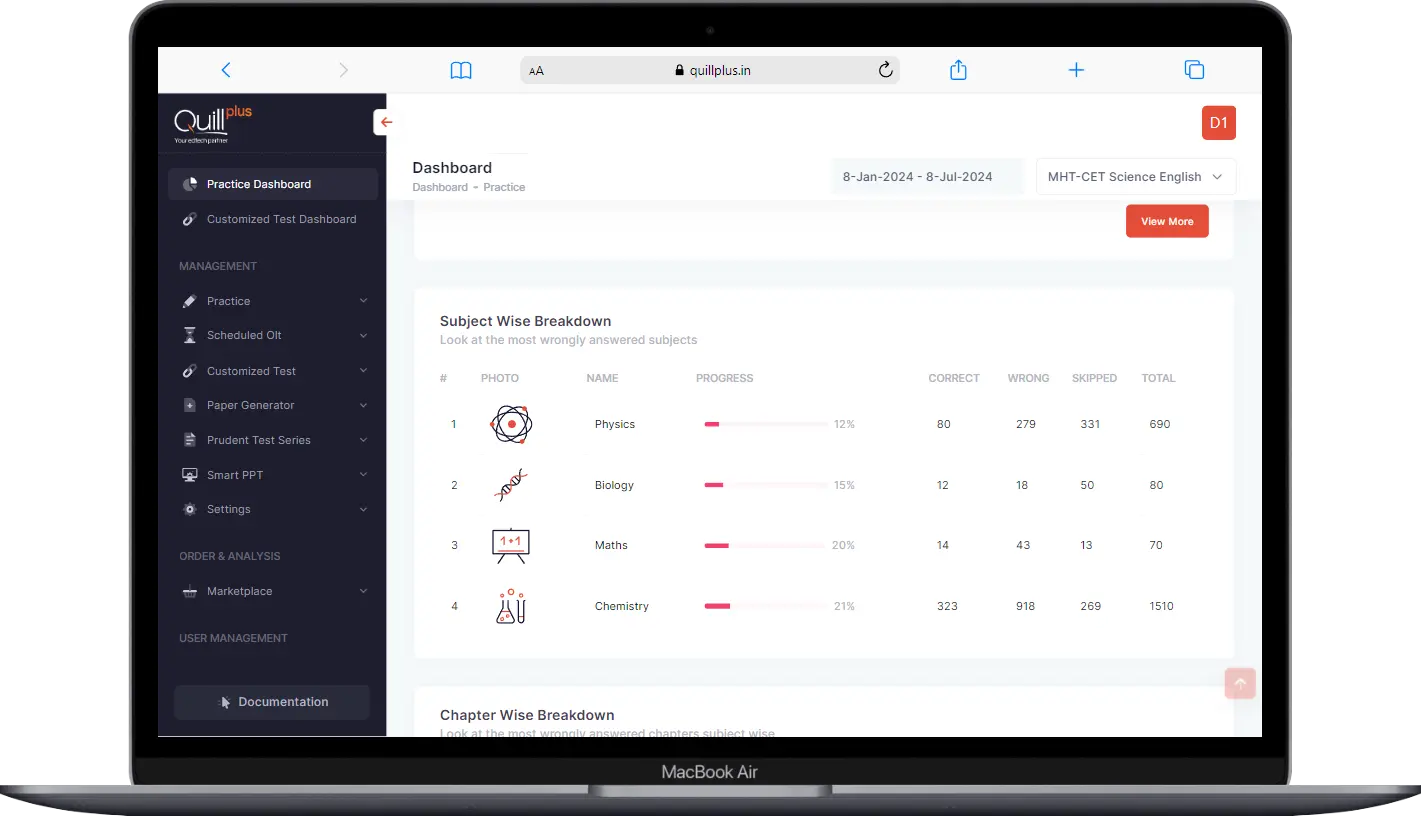Click the Practice breadcrumb text
Viewport: 1421px width, 816px height.
[504, 187]
